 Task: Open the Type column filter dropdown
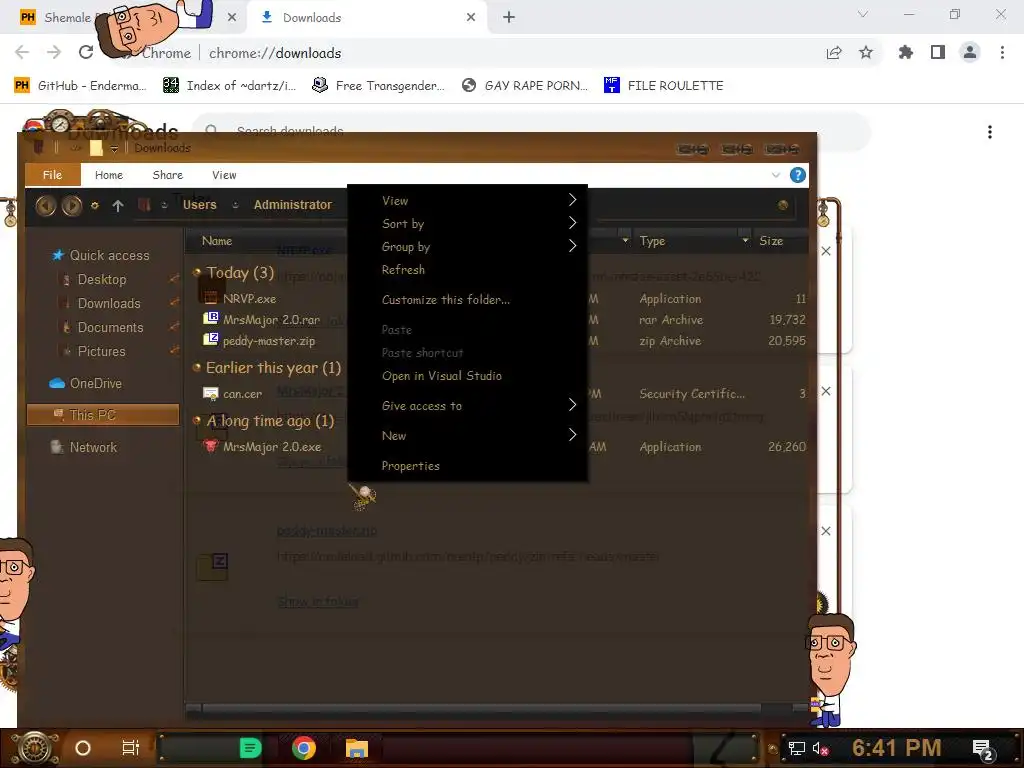click(745, 241)
